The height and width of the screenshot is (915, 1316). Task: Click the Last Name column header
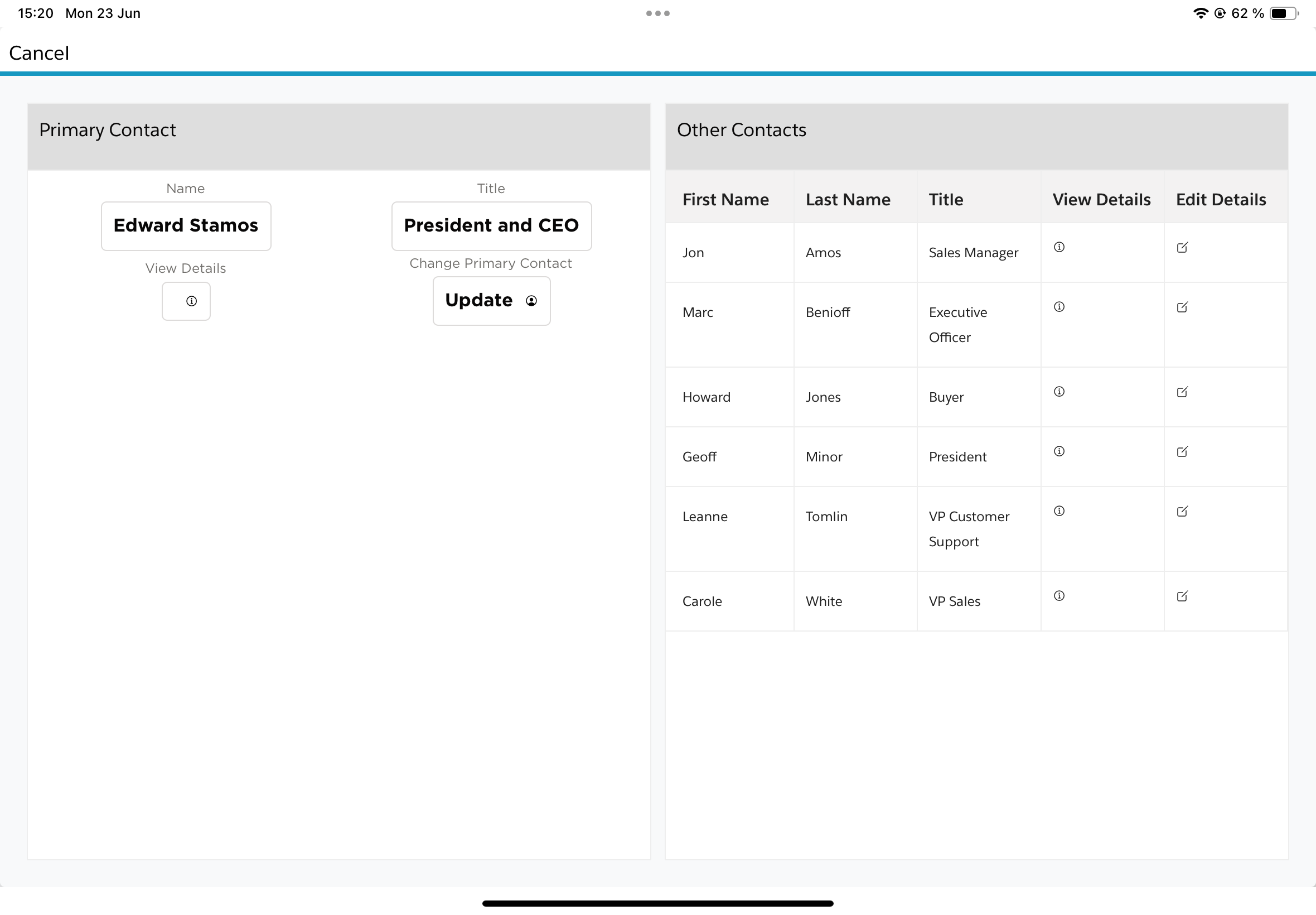tap(848, 200)
